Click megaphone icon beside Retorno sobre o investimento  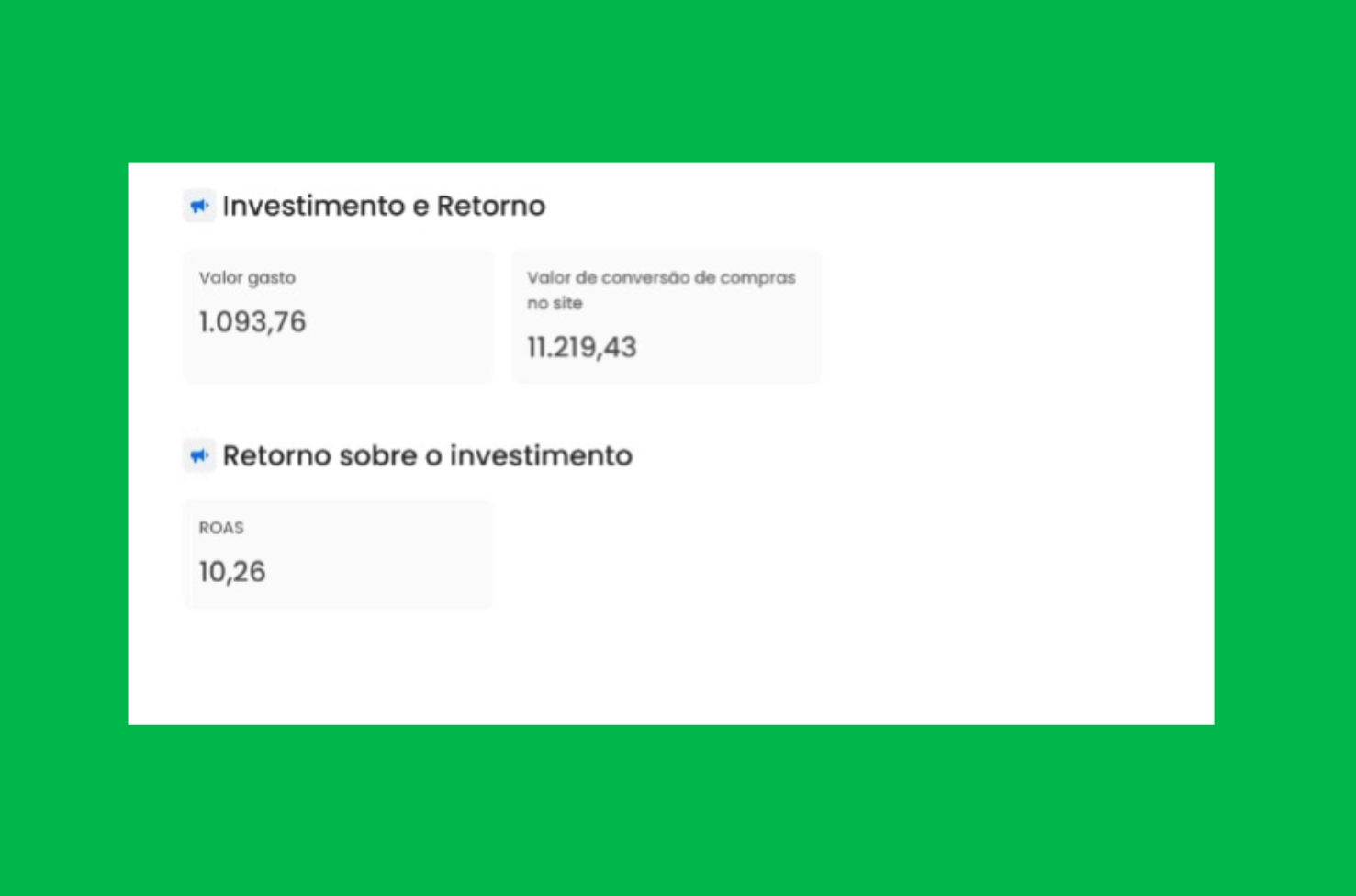point(198,455)
